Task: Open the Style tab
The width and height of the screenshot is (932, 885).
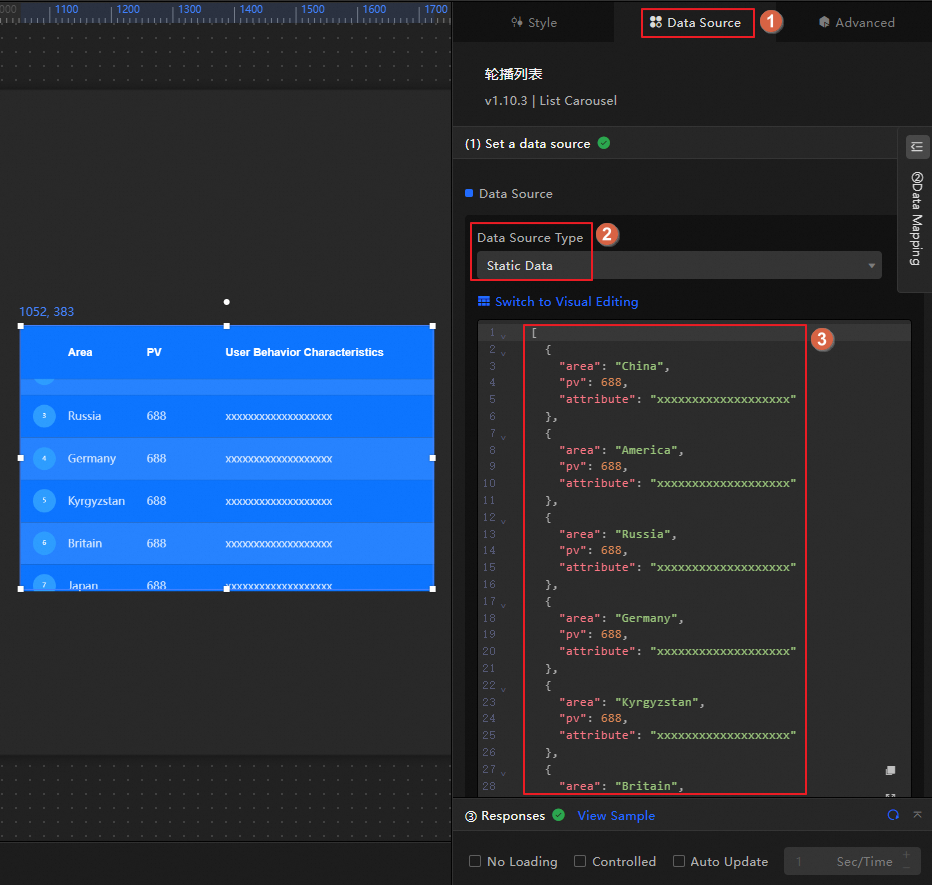Action: (534, 23)
